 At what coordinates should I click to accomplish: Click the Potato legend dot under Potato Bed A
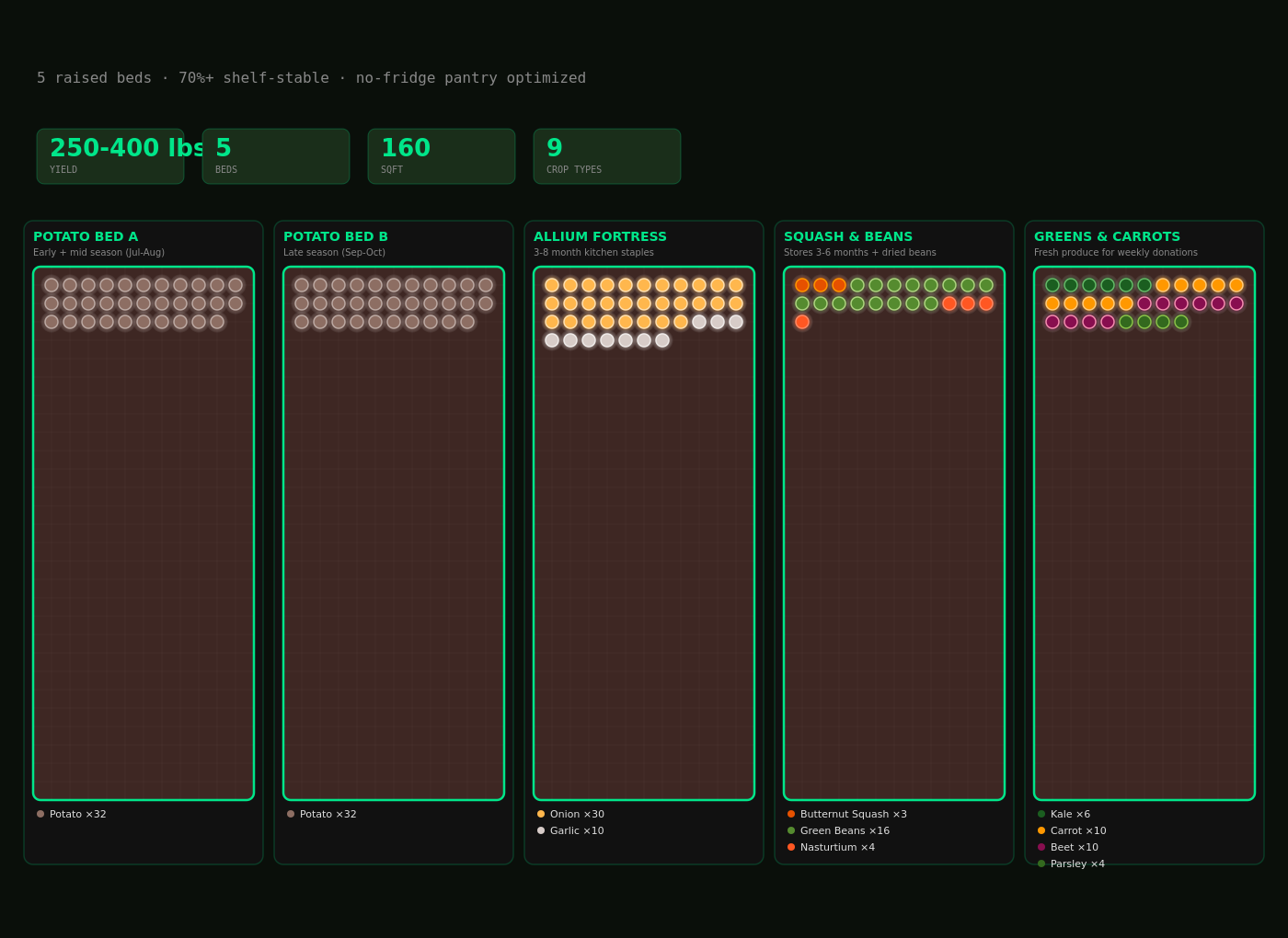point(40,814)
